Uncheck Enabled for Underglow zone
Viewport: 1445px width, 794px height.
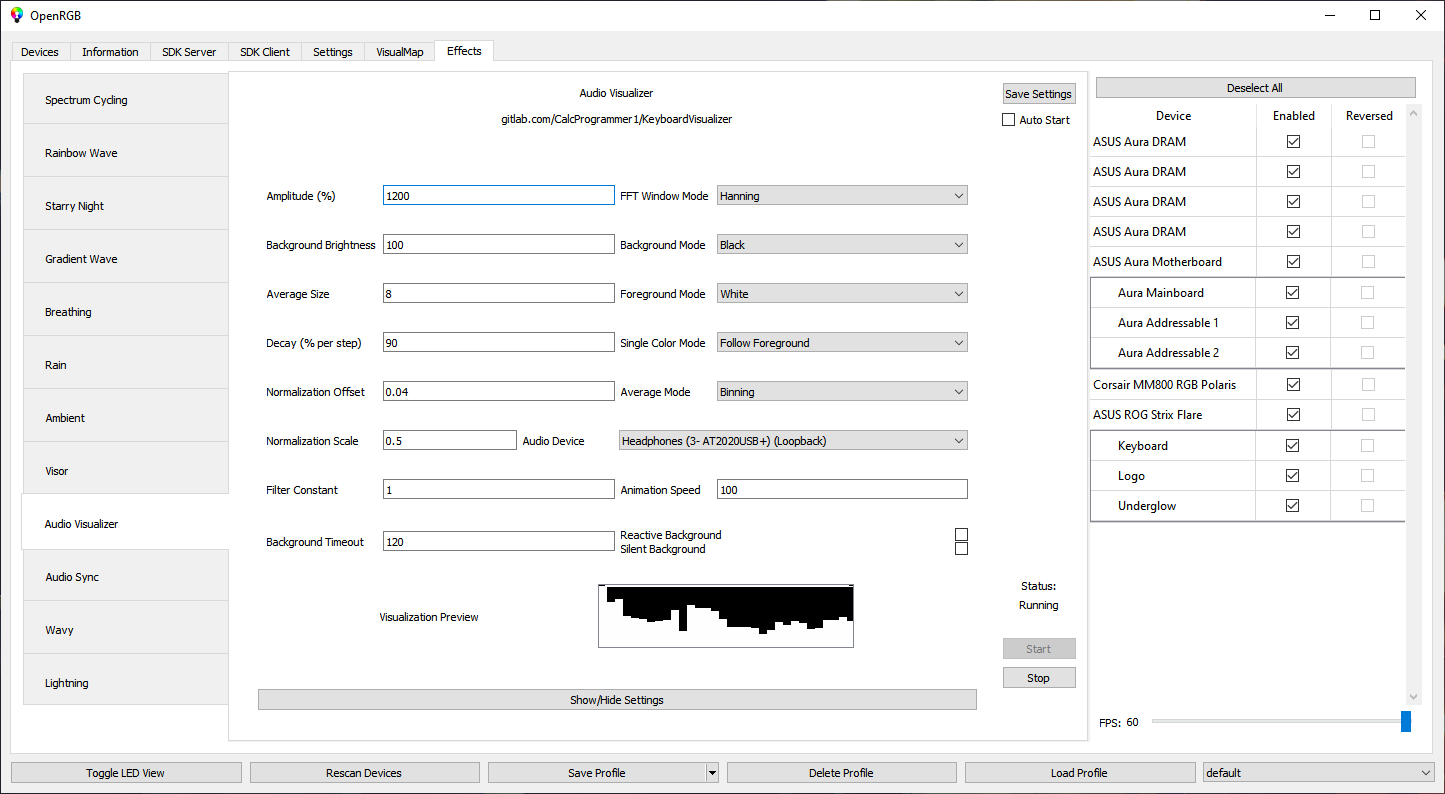(1292, 506)
